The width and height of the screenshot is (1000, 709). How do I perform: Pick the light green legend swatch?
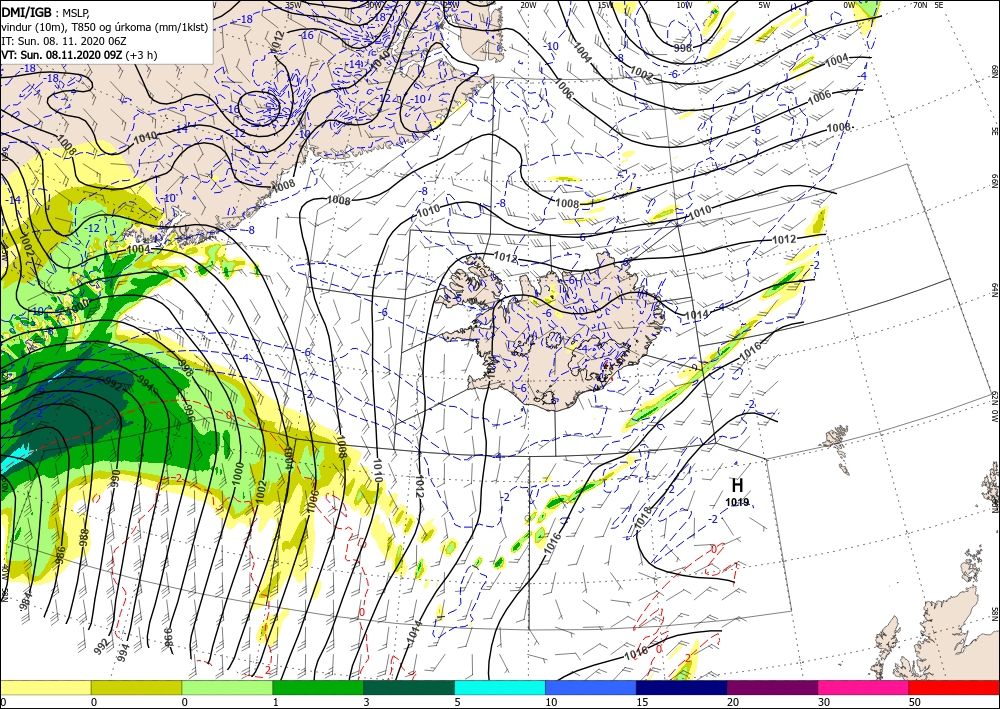pyautogui.click(x=227, y=687)
